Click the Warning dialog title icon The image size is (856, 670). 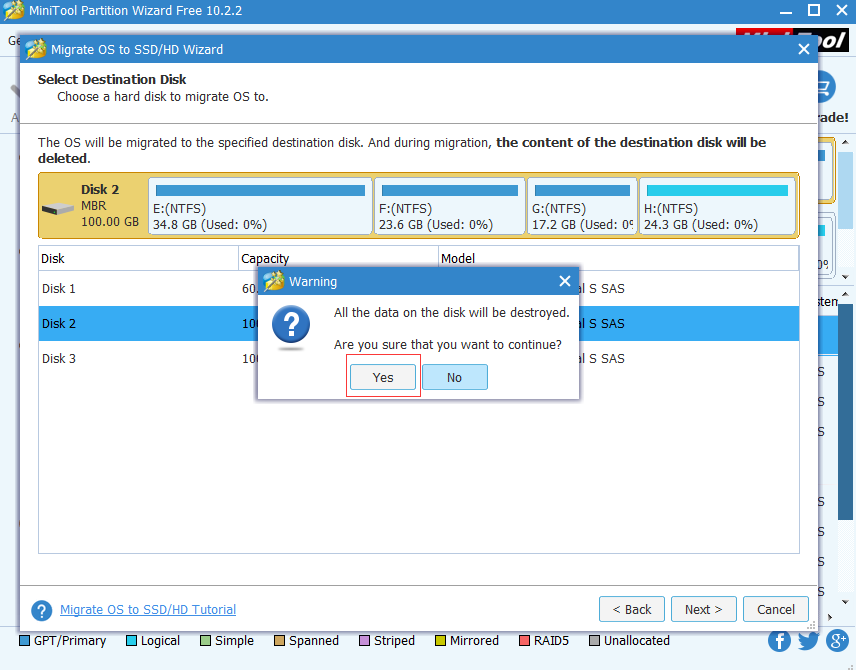pyautogui.click(x=274, y=281)
